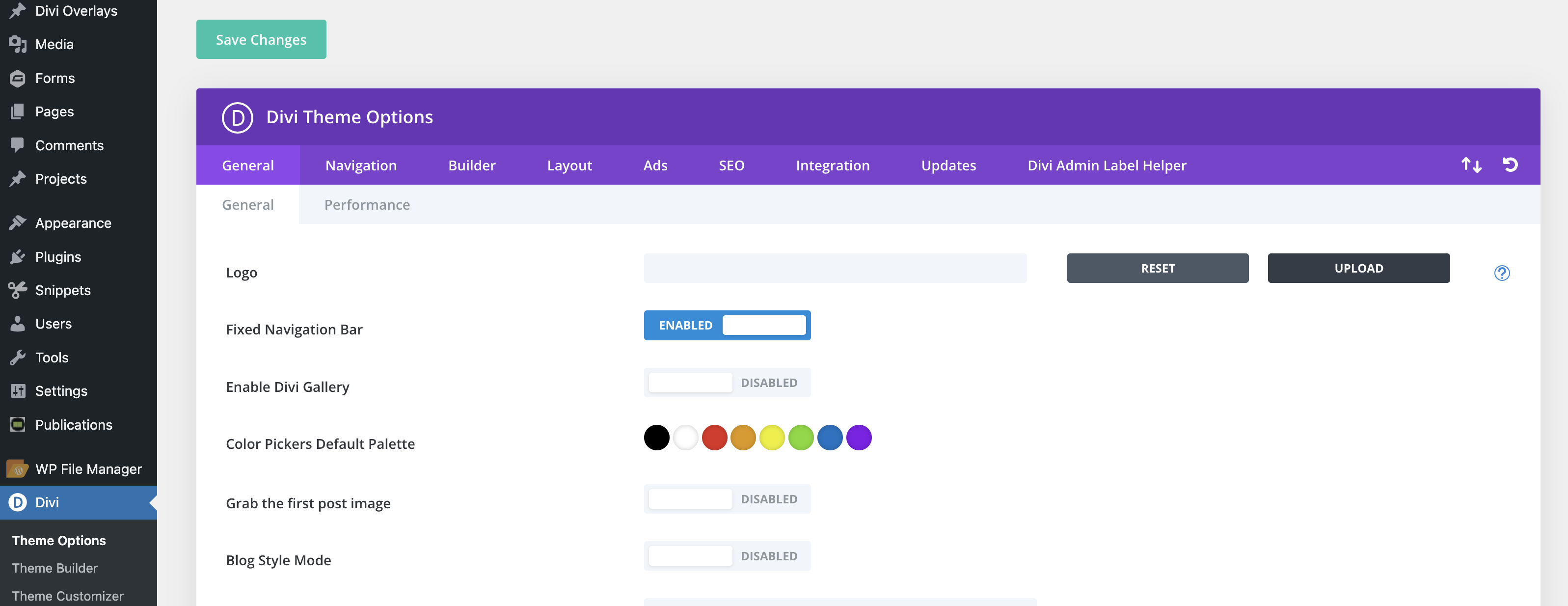Click the Divi logo icon in header
This screenshot has width=1568, height=606.
click(238, 117)
